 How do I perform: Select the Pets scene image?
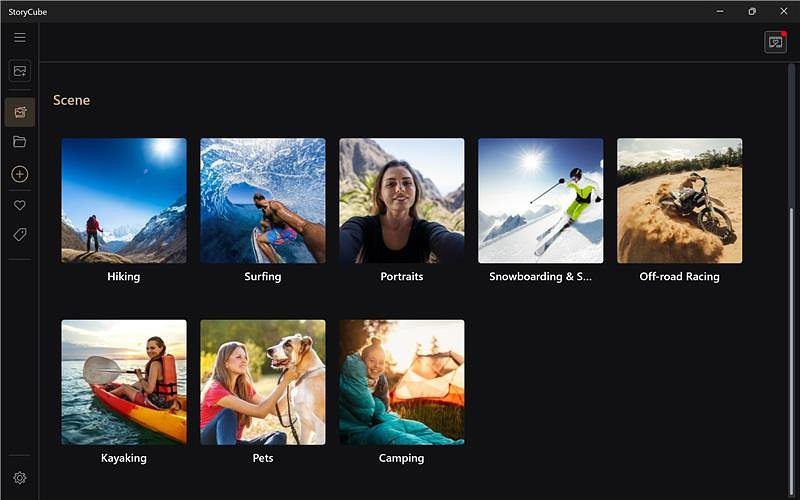point(263,382)
